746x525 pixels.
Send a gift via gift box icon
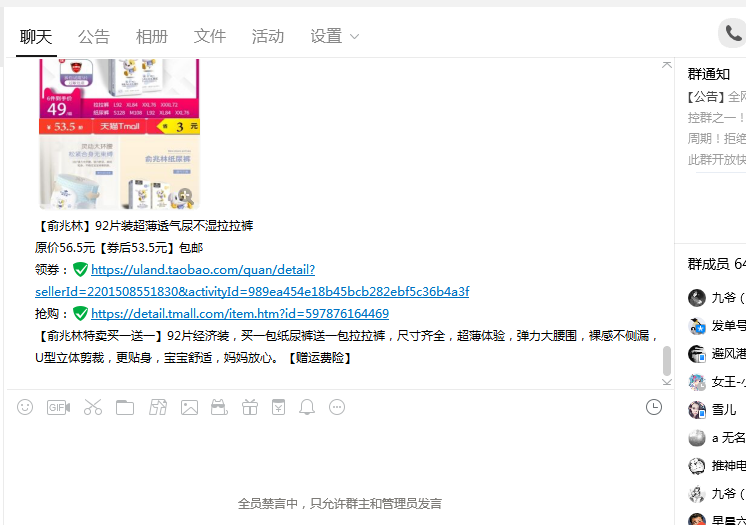250,407
